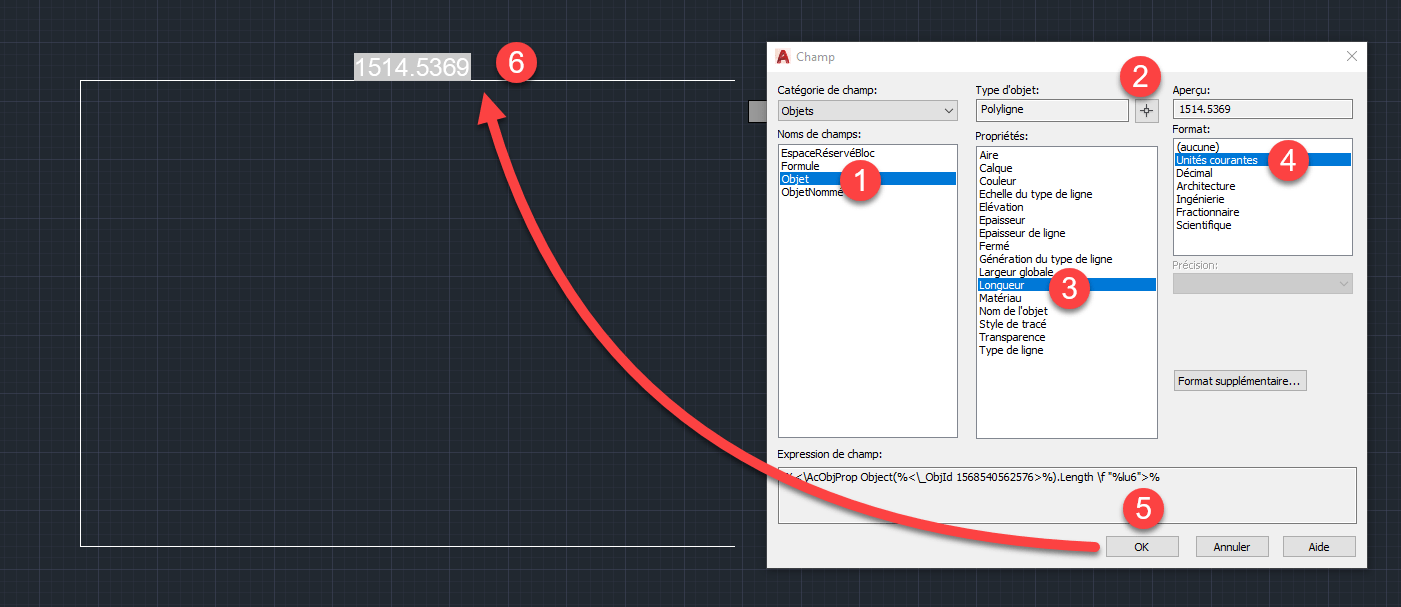Select the Aire property
The height and width of the screenshot is (607, 1401).
click(987, 155)
